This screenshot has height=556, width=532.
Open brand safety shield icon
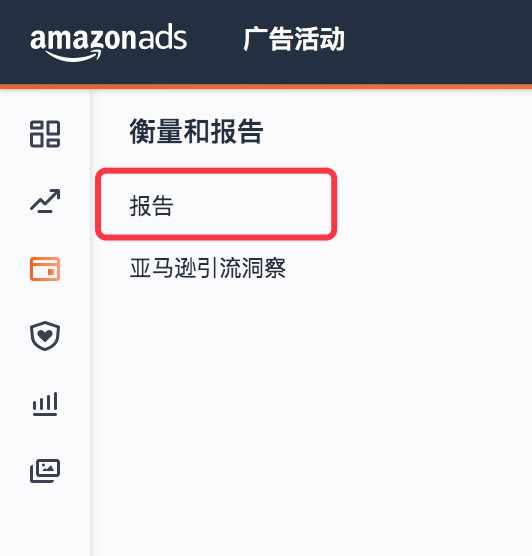[45, 336]
